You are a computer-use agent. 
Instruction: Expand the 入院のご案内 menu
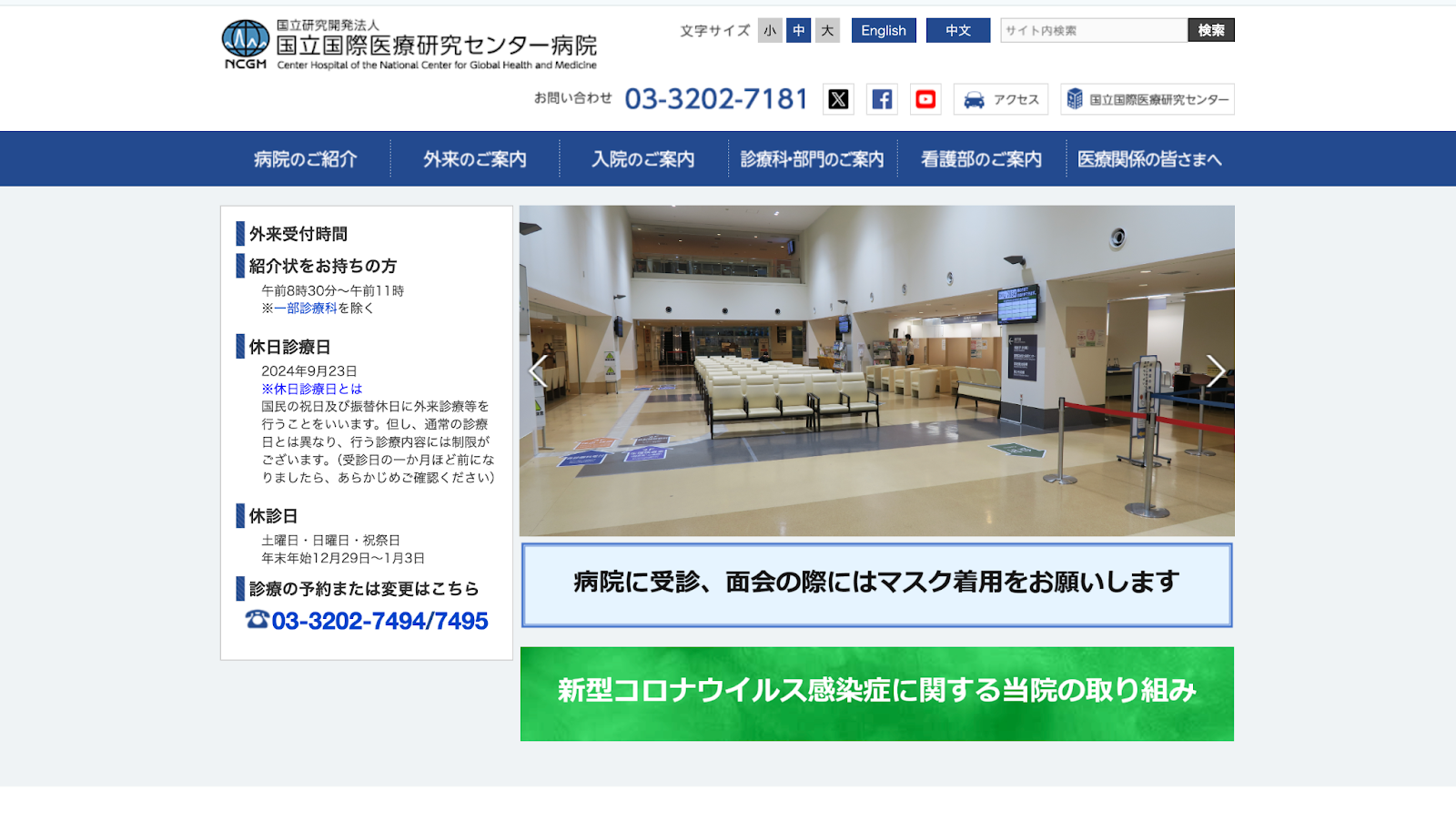coord(642,159)
